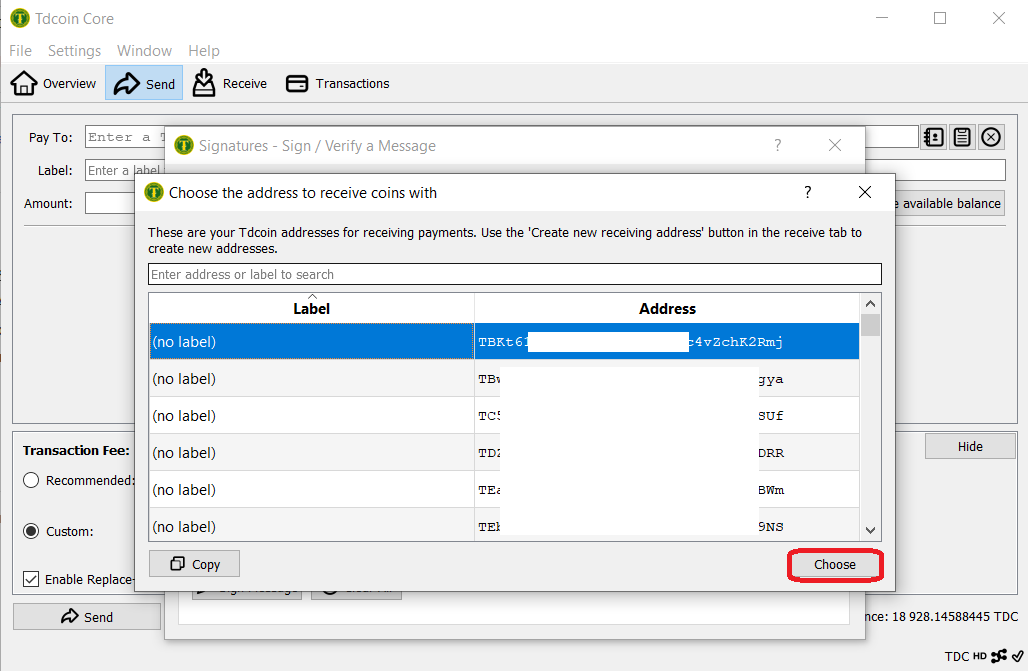Sort addresses by the Label column header
The height and width of the screenshot is (671, 1028).
311,308
